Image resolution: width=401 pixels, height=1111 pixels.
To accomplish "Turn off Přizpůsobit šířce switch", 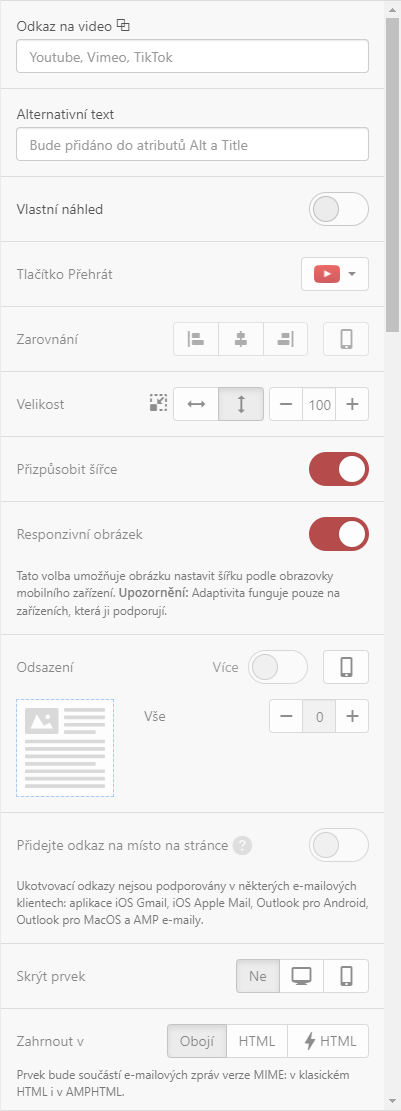I will pos(339,469).
